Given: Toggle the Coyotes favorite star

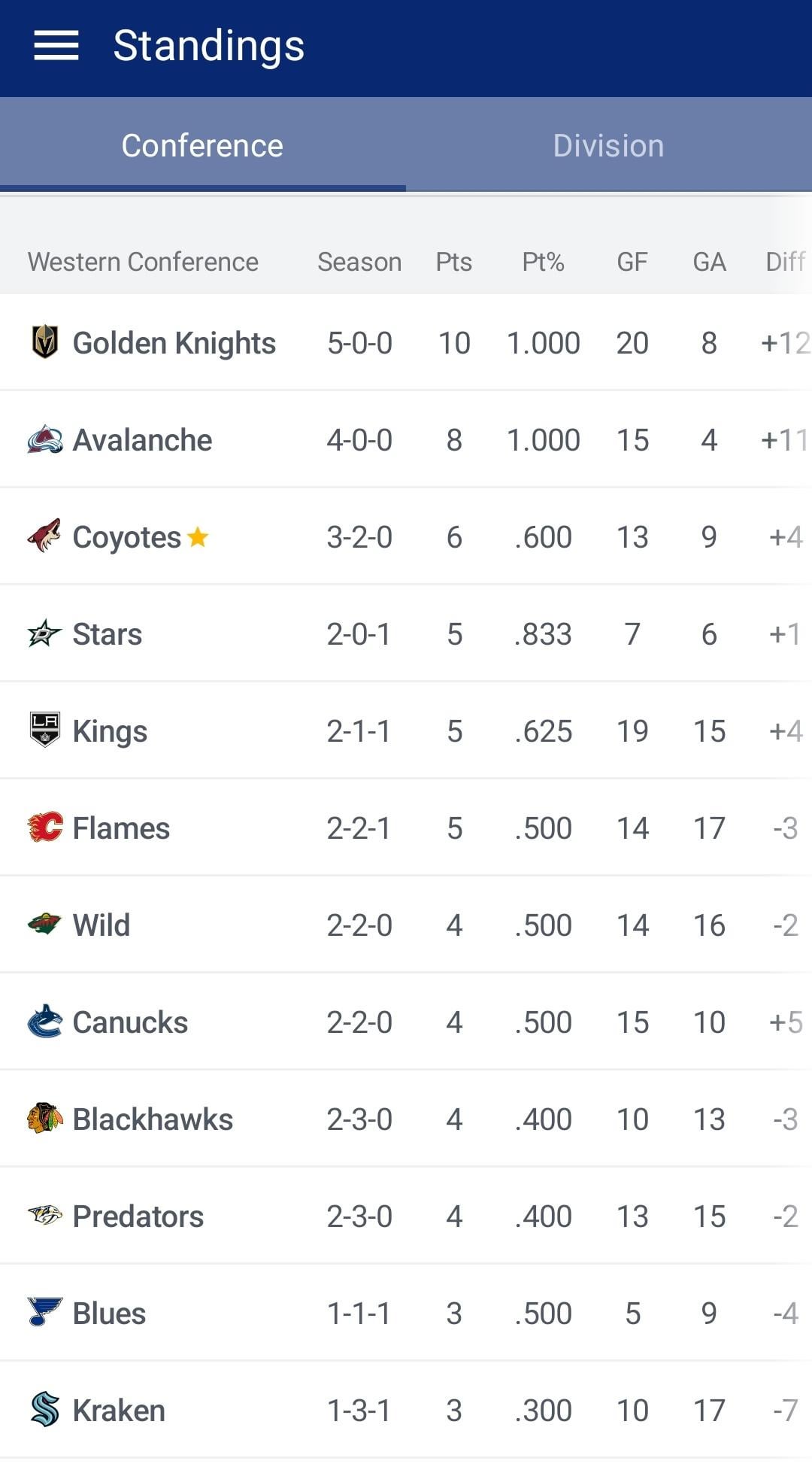Looking at the screenshot, I should (198, 537).
